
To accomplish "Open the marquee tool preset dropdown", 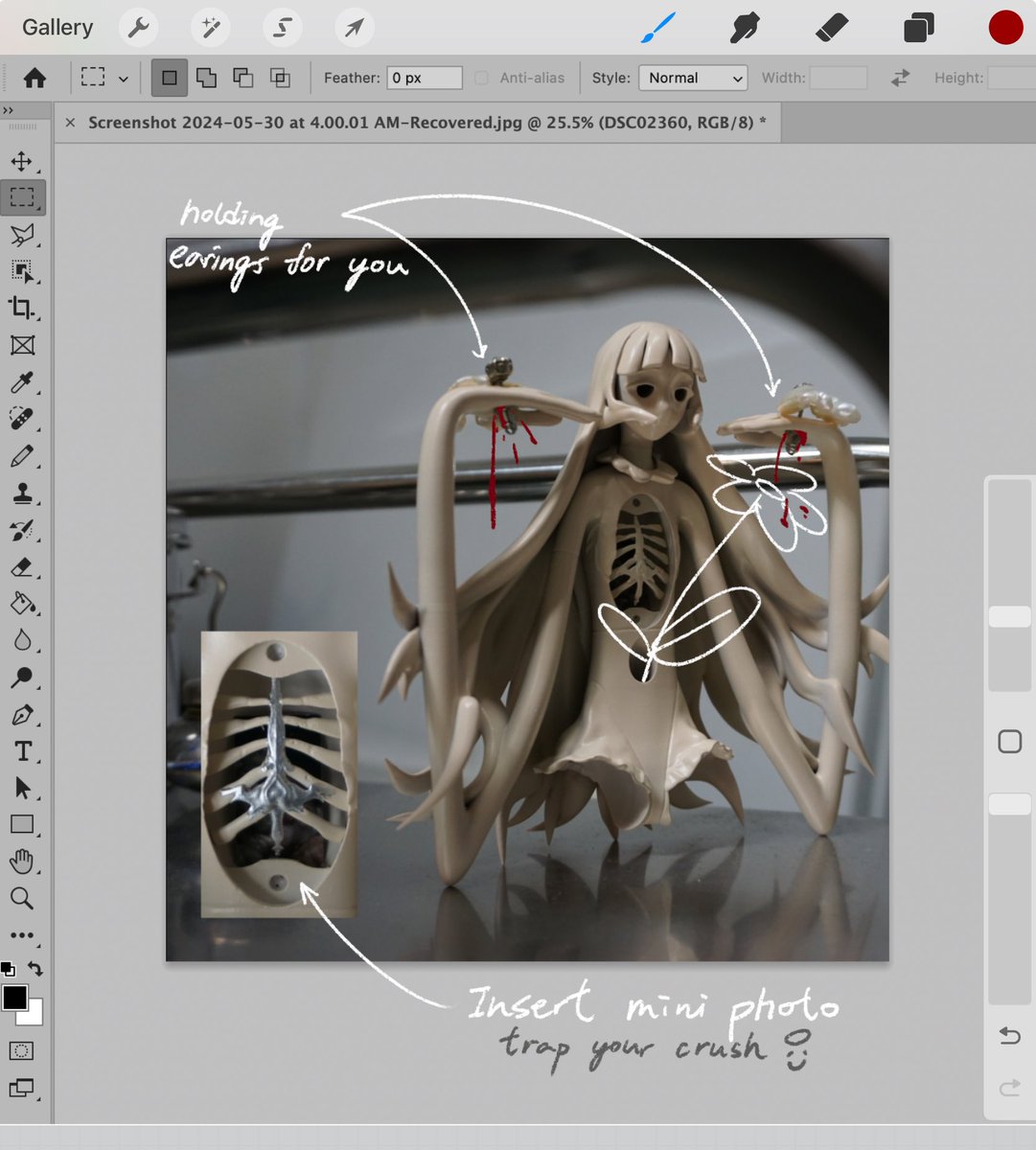I will [124, 79].
